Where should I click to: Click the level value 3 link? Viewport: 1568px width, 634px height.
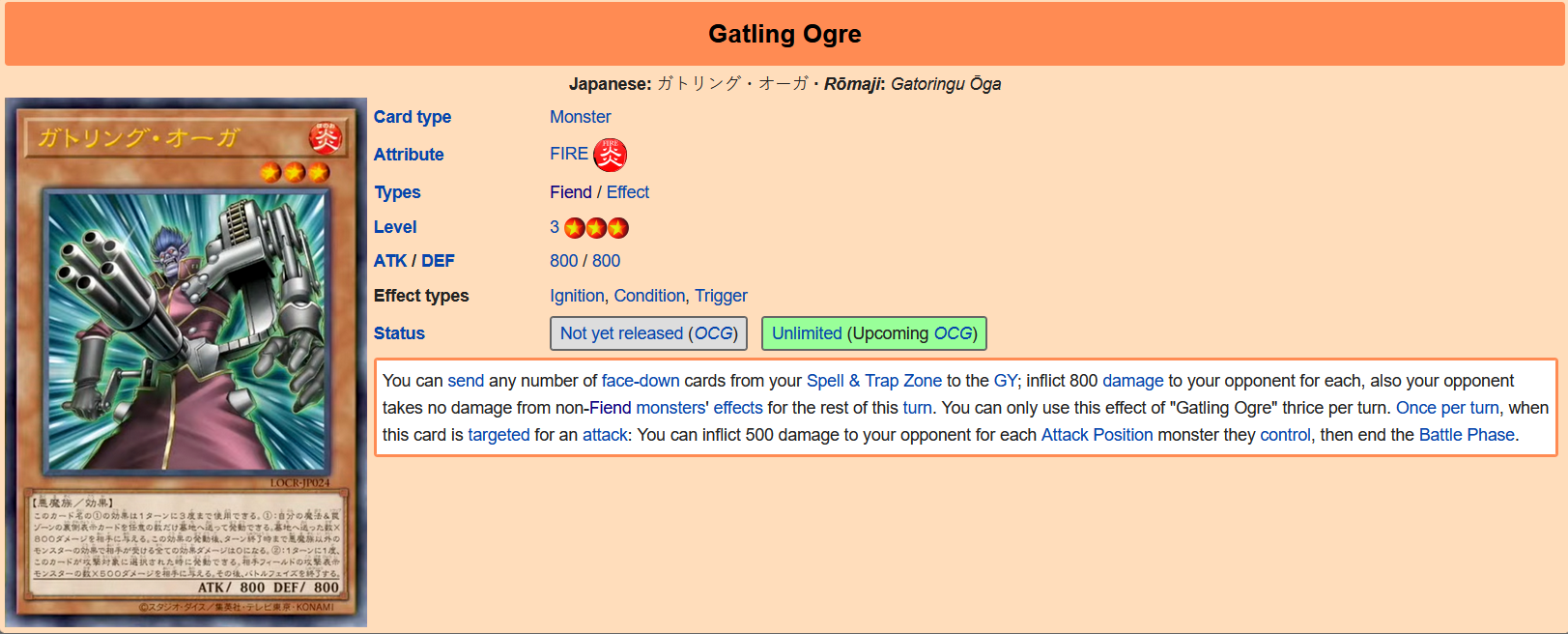tap(555, 227)
